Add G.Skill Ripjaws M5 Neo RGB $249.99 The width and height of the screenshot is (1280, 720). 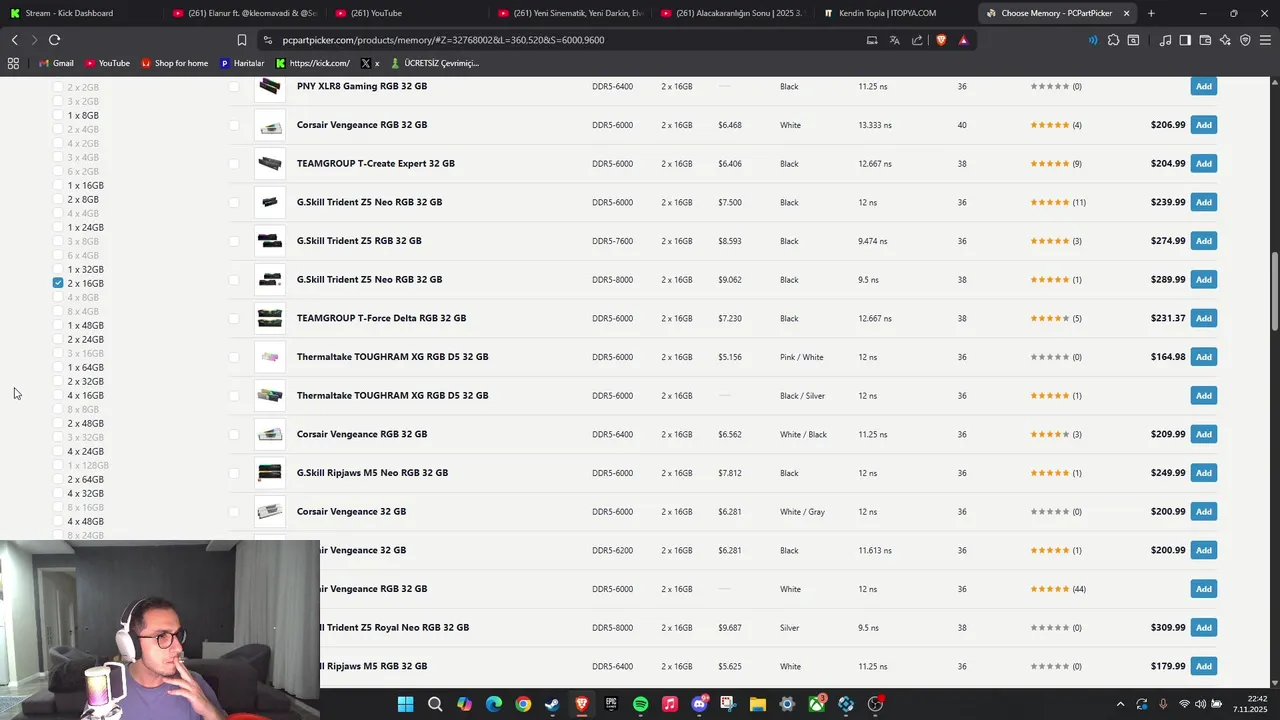tap(1204, 473)
